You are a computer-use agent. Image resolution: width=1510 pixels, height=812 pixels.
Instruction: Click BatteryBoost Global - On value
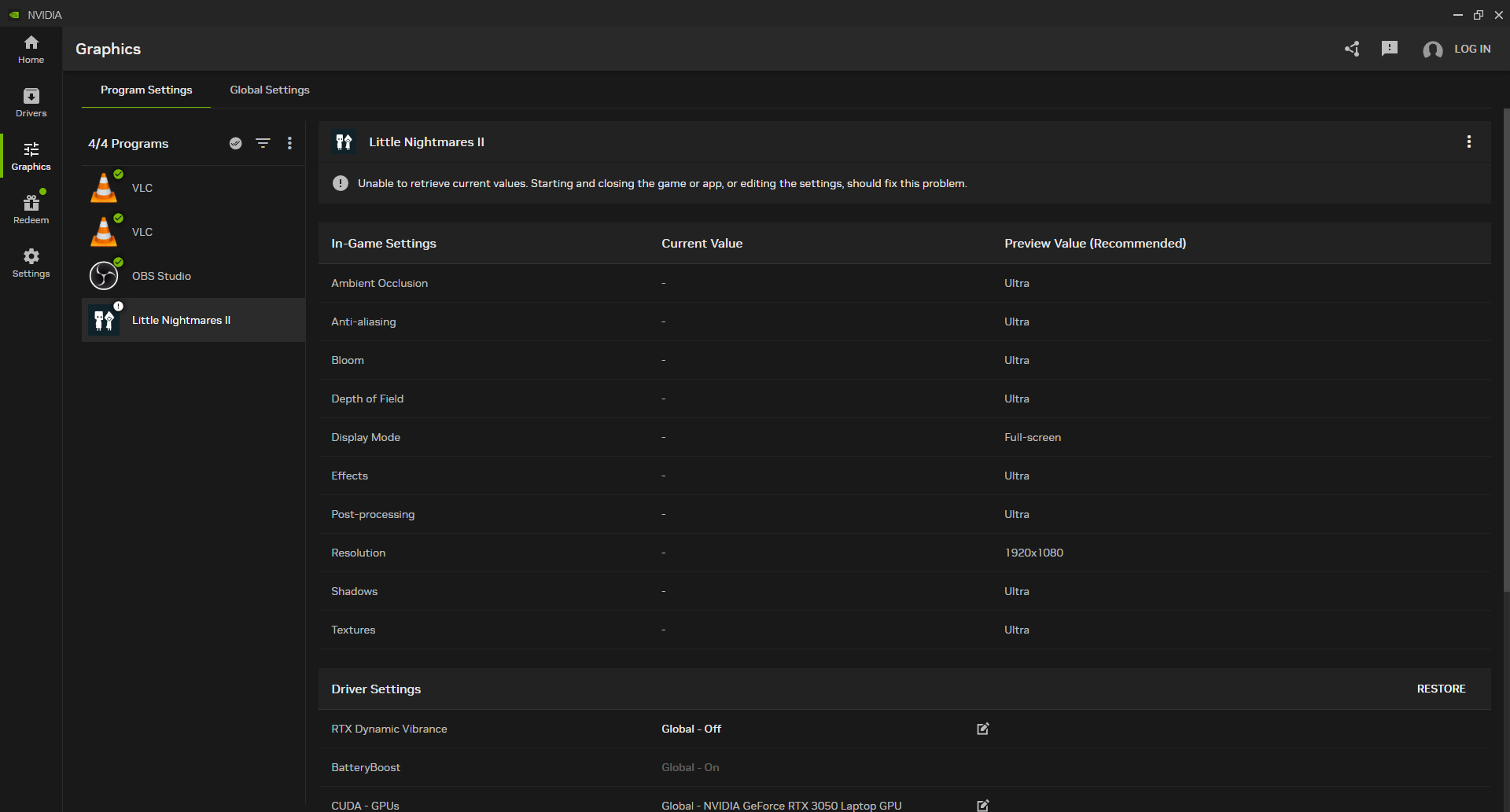(x=690, y=767)
